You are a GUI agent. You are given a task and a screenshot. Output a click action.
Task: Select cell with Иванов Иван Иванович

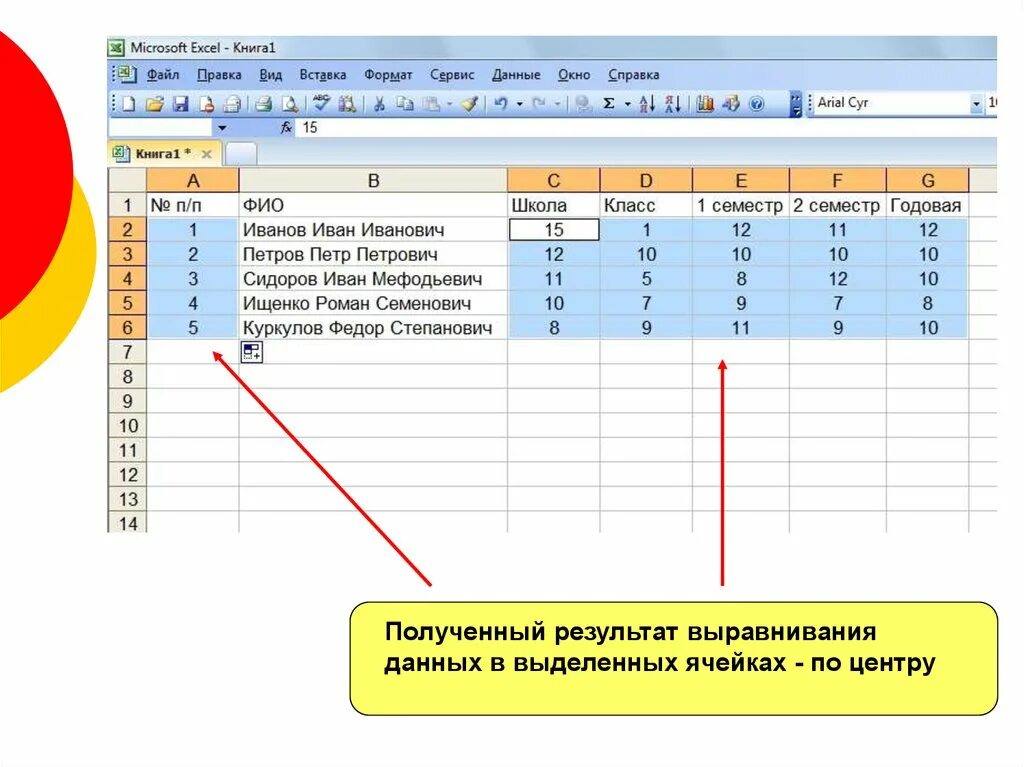pyautogui.click(x=373, y=230)
